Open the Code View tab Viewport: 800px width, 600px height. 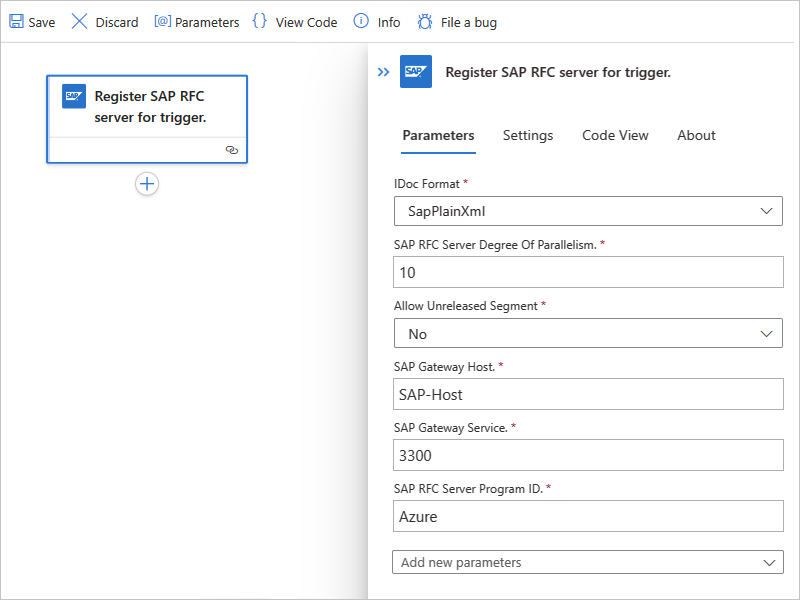(x=615, y=136)
